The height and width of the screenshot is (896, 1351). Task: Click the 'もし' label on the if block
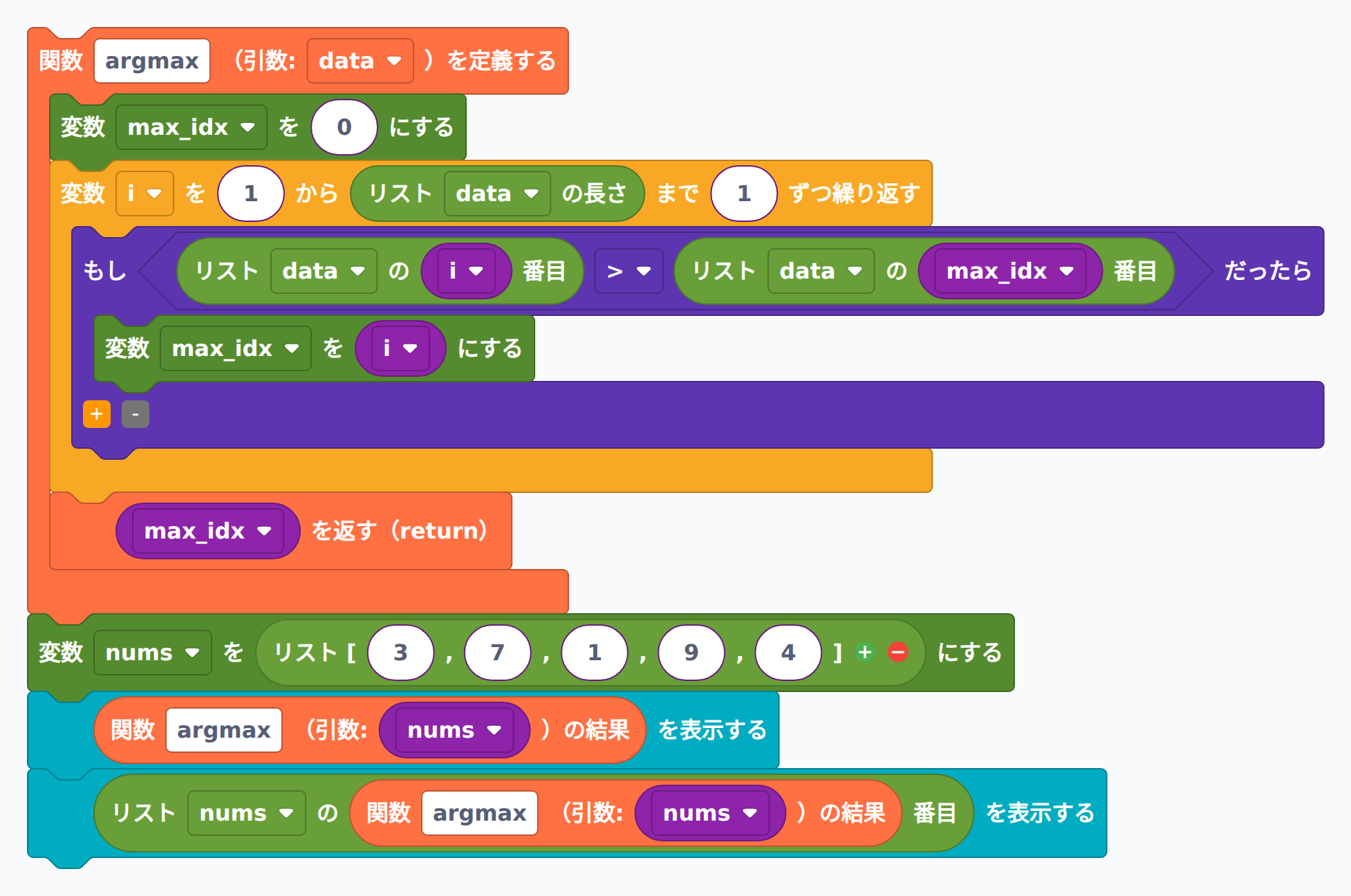[x=105, y=271]
